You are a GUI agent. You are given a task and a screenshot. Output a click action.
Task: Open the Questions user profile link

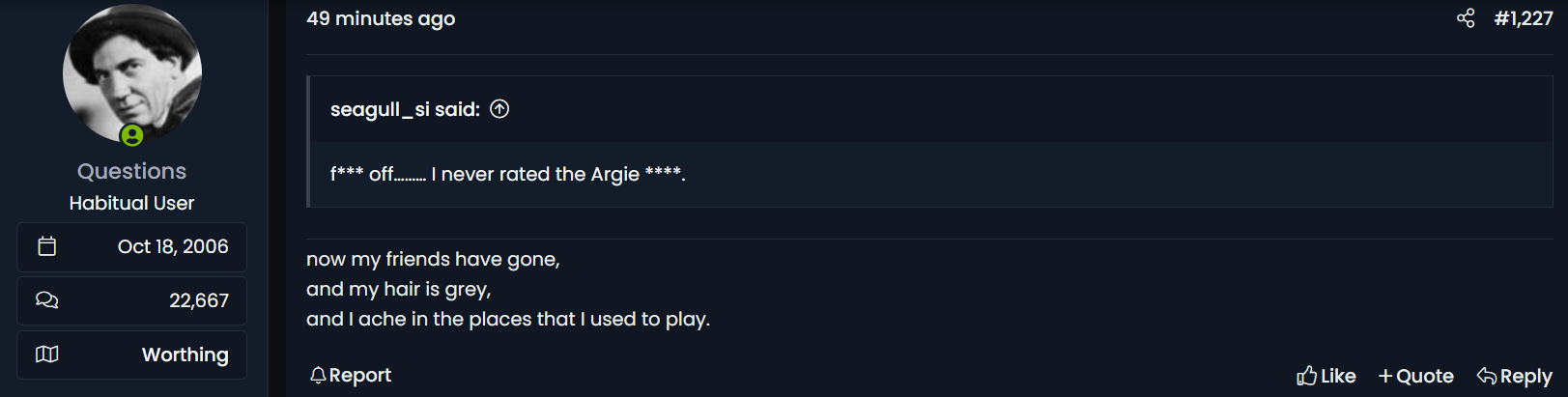tap(131, 171)
